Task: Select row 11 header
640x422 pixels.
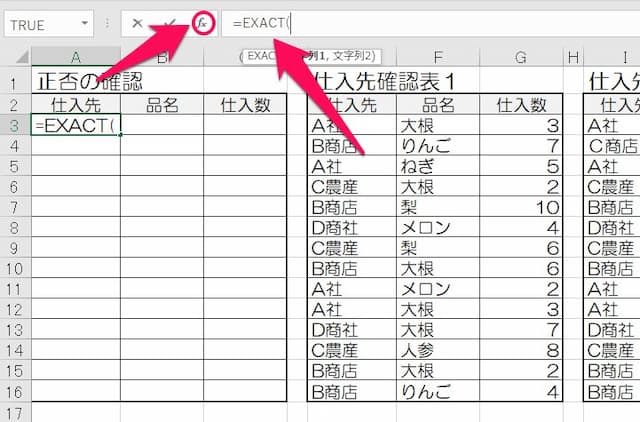Action: pyautogui.click(x=15, y=289)
